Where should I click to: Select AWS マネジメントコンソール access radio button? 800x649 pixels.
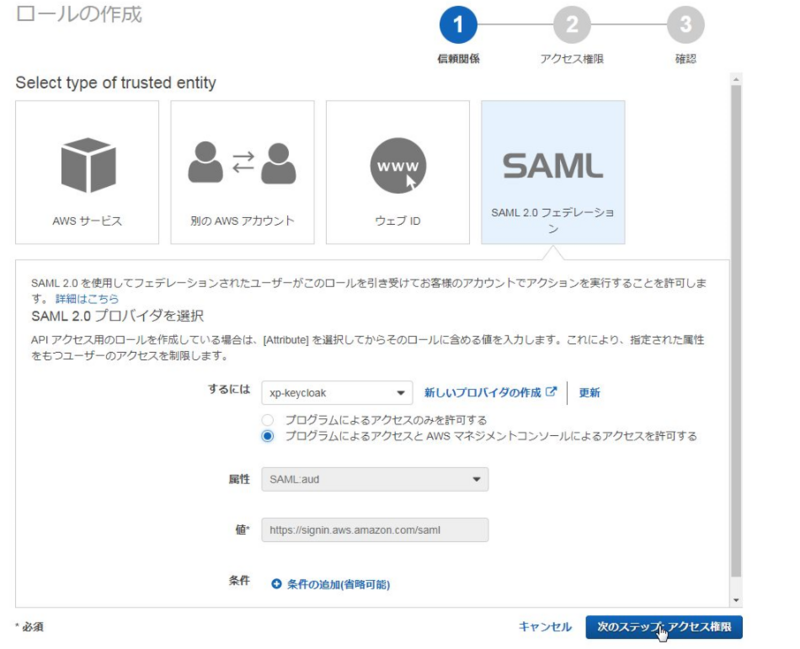267,436
